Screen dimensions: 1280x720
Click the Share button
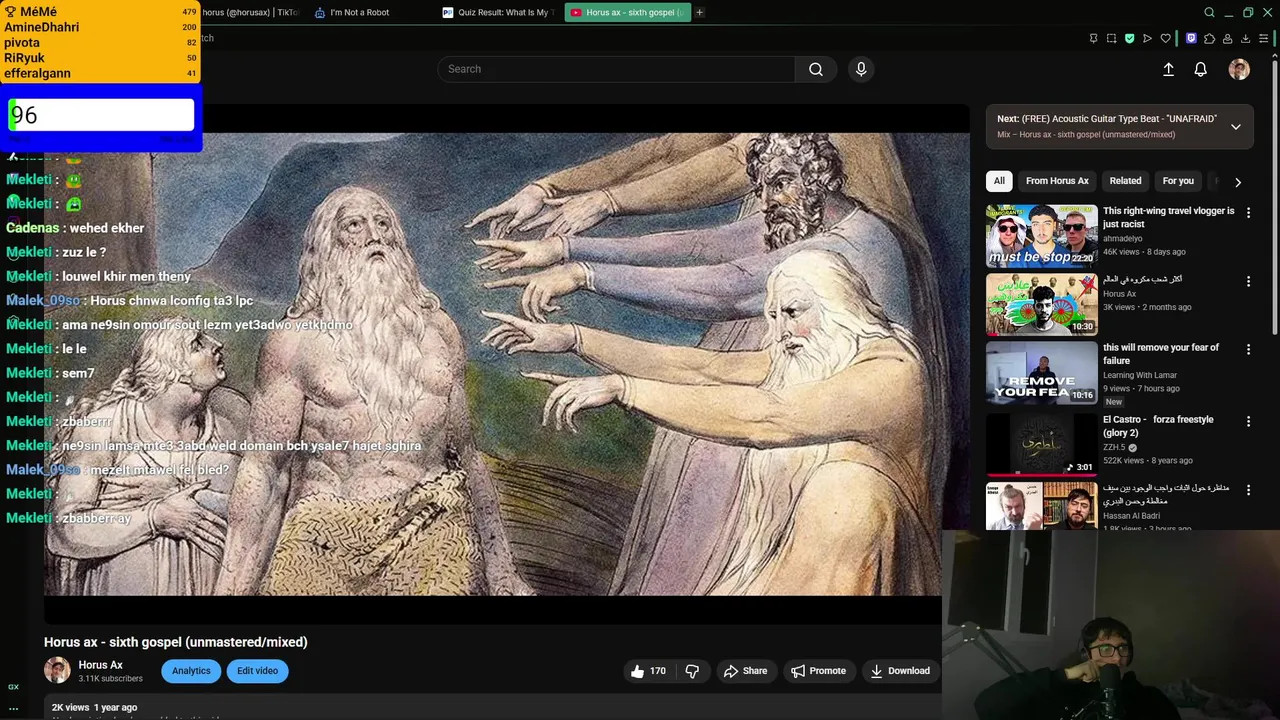pyautogui.click(x=746, y=671)
